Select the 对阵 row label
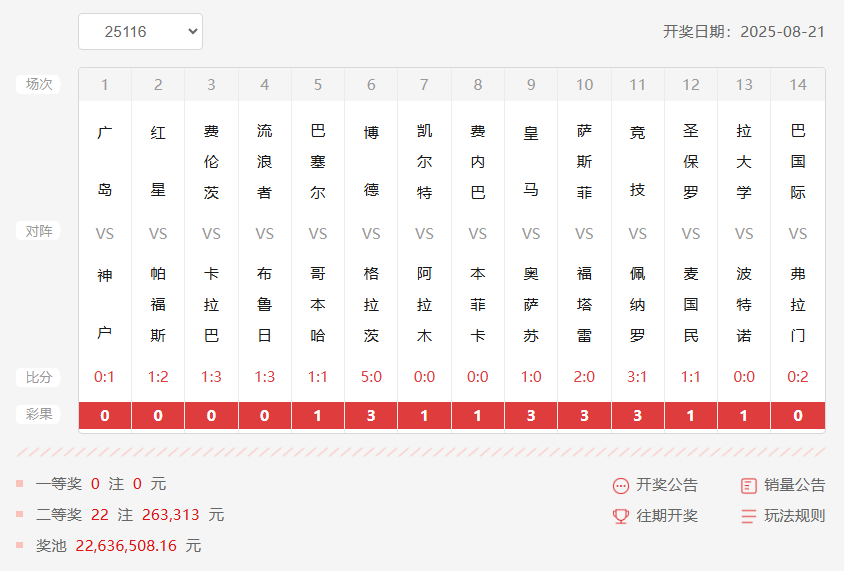The height and width of the screenshot is (571, 844). tap(39, 231)
